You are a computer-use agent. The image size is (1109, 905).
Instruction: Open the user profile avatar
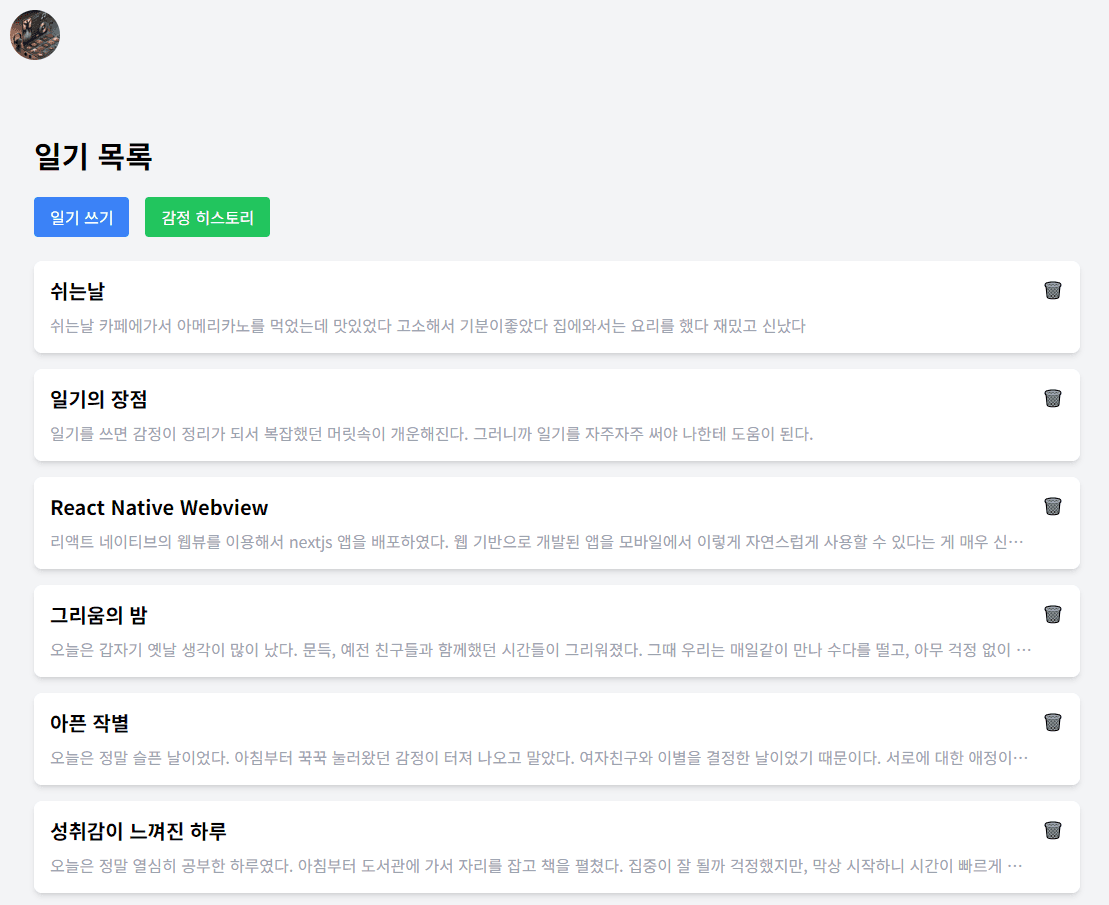pos(35,35)
